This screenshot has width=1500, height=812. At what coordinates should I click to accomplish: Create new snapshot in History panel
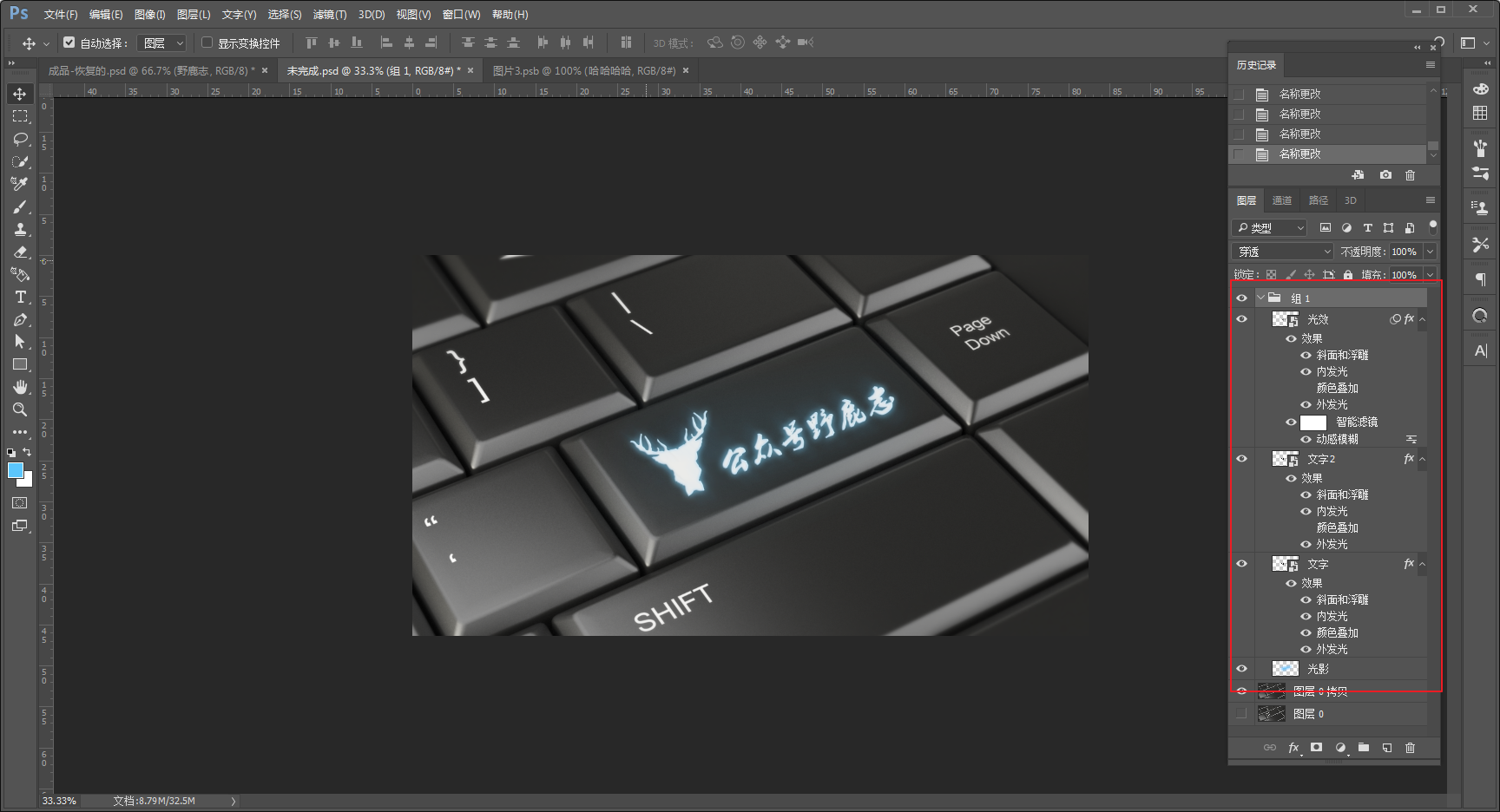pos(1385,175)
